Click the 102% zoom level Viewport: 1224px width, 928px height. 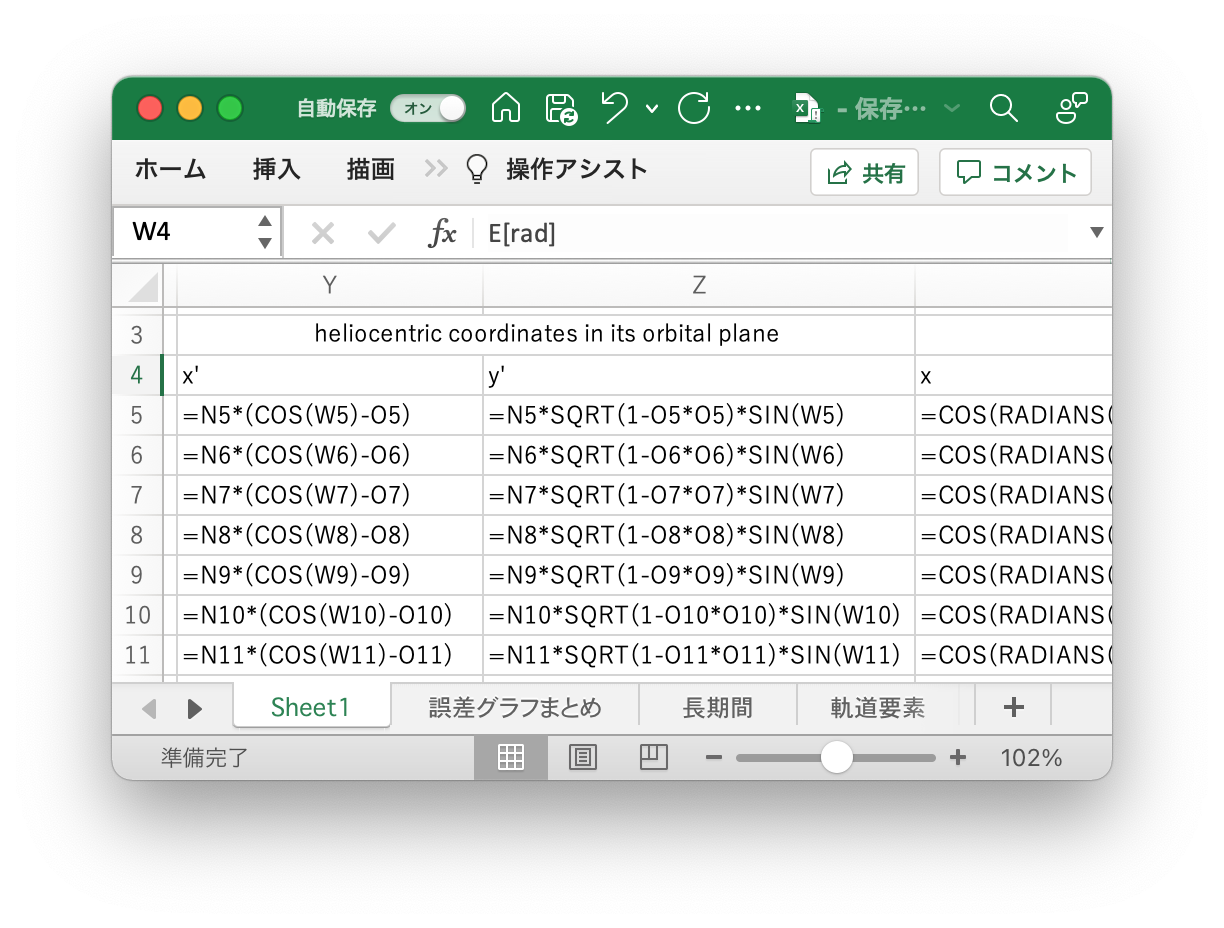[1031, 758]
